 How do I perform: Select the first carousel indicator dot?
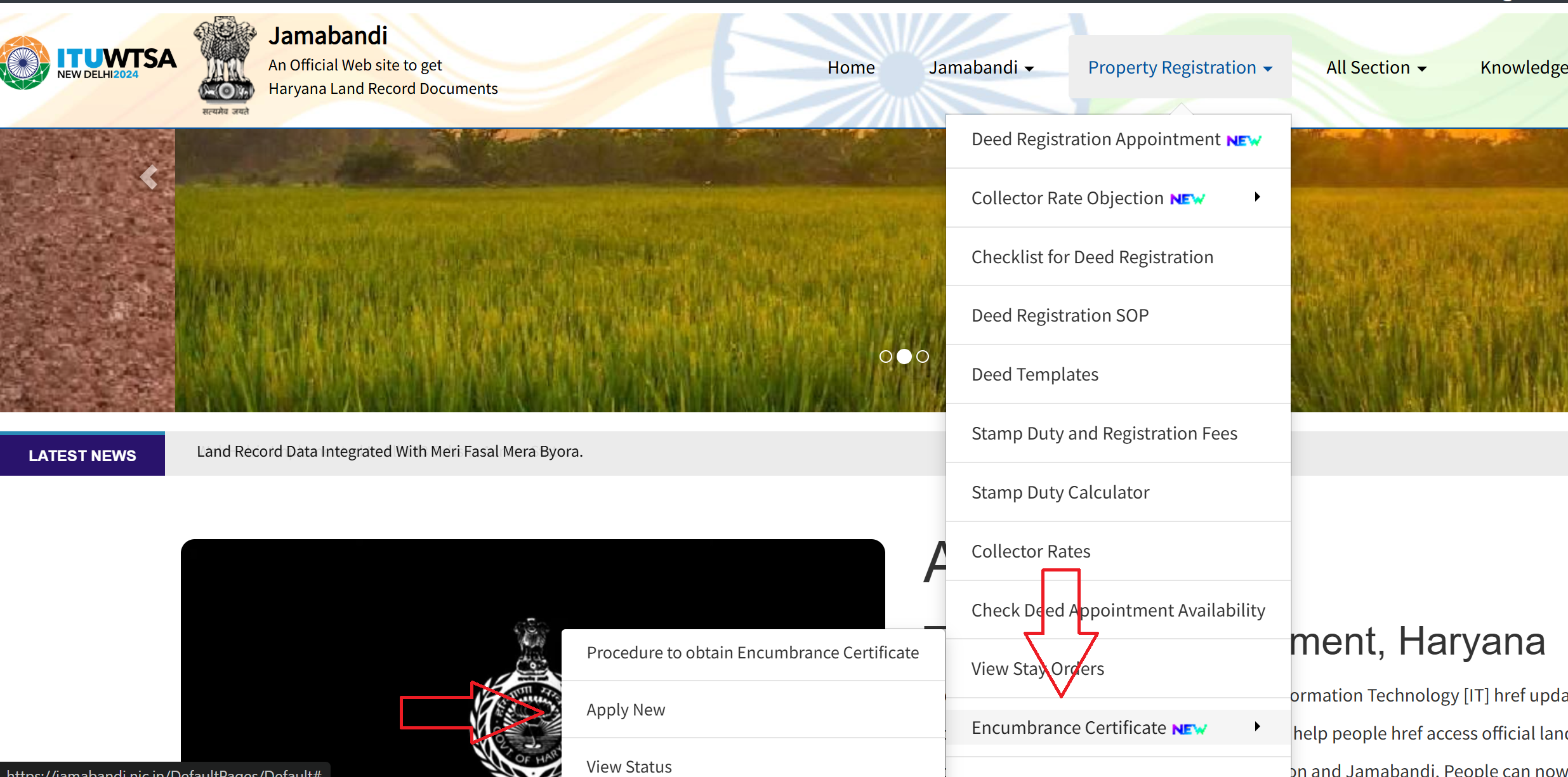coord(886,356)
